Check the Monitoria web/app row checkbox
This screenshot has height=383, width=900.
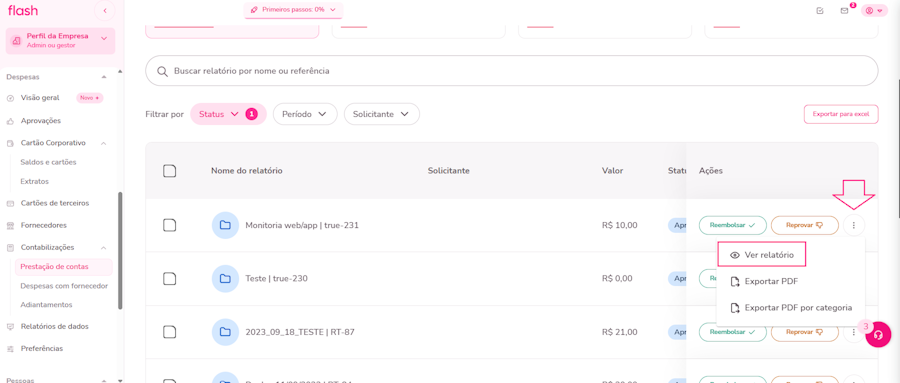[x=169, y=225]
